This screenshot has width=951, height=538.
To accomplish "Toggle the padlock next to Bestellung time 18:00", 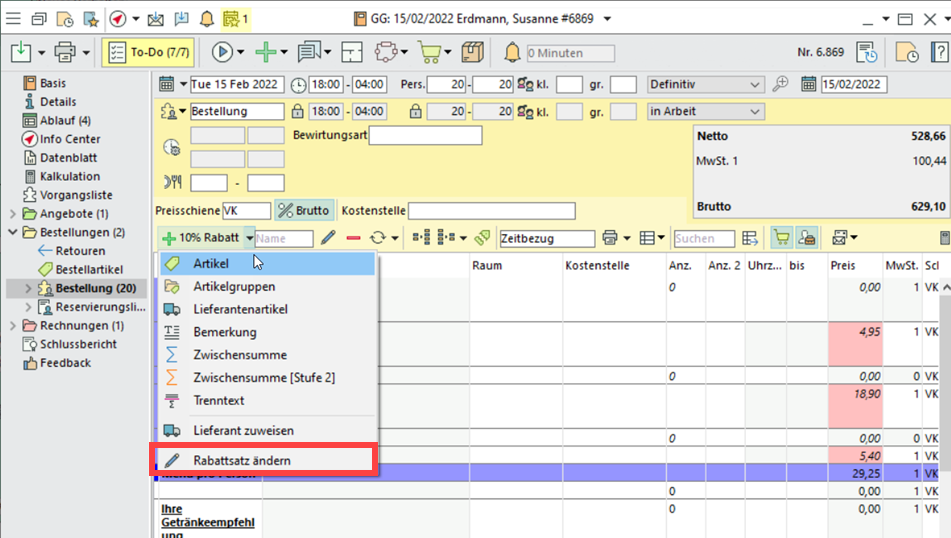I will [x=297, y=111].
